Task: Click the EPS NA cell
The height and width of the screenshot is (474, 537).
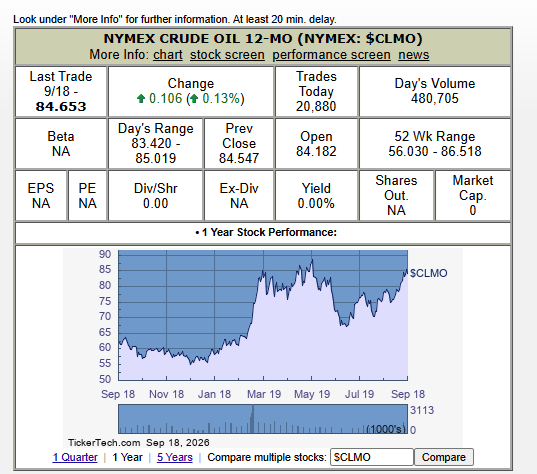Action: click(41, 196)
